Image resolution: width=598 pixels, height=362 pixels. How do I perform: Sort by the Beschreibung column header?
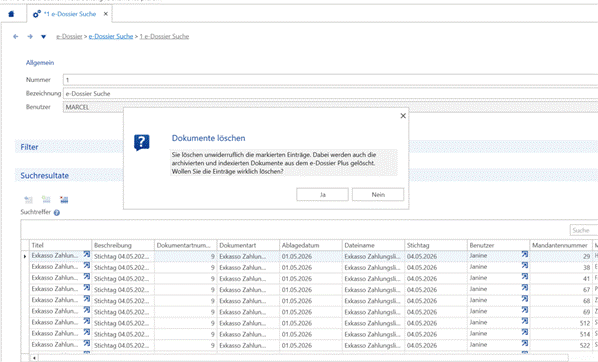point(123,245)
